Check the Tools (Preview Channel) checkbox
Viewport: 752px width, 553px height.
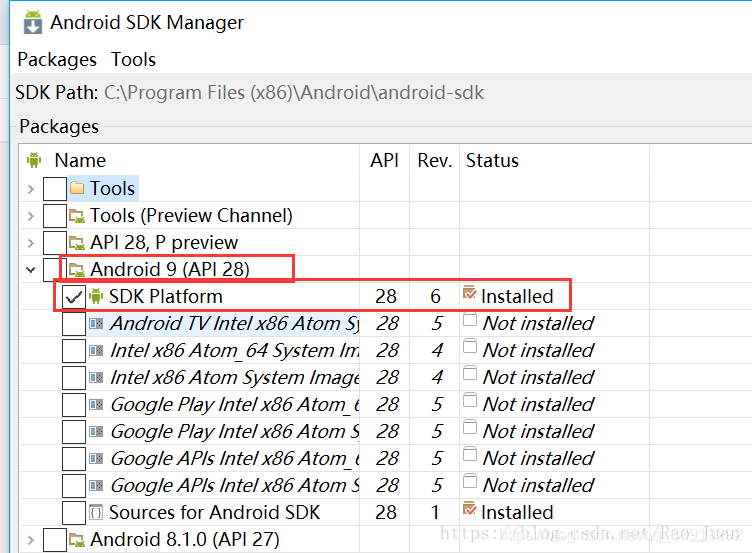click(55, 216)
